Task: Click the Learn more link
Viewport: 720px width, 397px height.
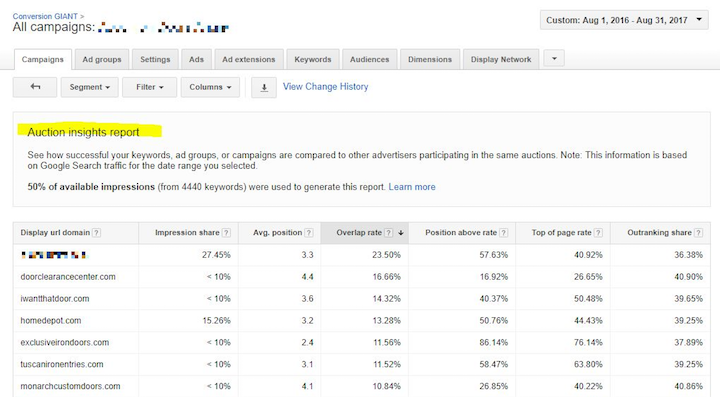Action: pos(412,187)
